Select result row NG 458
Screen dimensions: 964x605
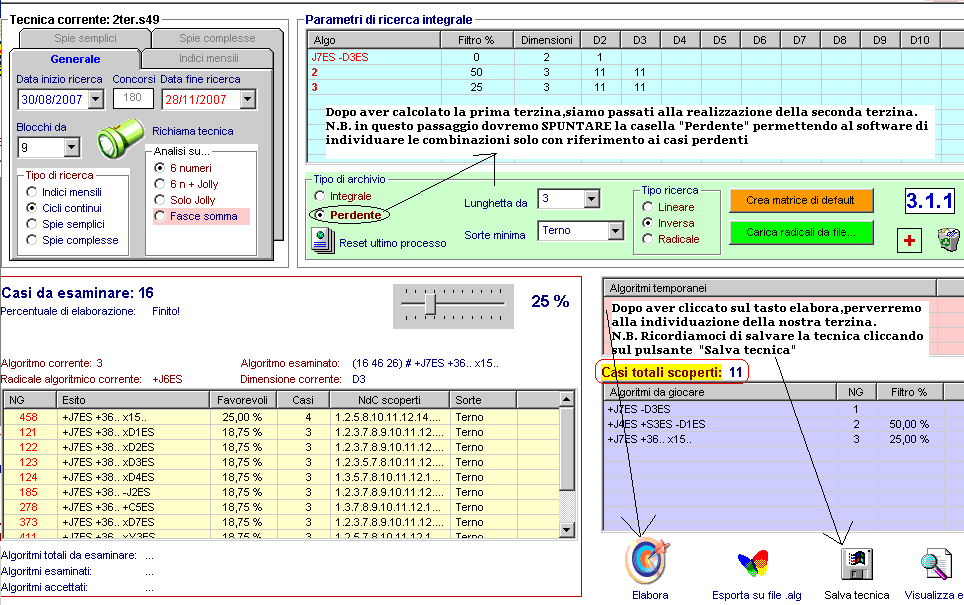coord(281,417)
